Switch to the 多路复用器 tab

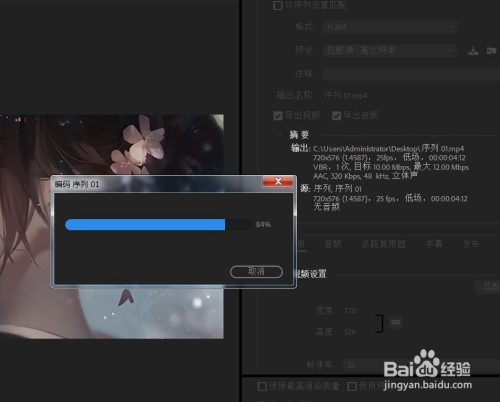(384, 244)
